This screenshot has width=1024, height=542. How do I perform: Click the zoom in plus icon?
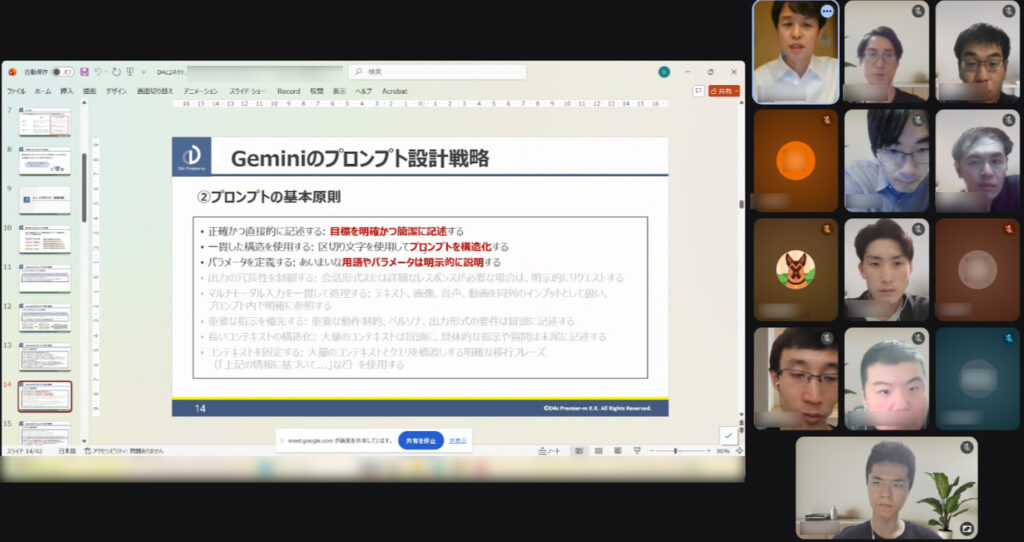(x=709, y=451)
